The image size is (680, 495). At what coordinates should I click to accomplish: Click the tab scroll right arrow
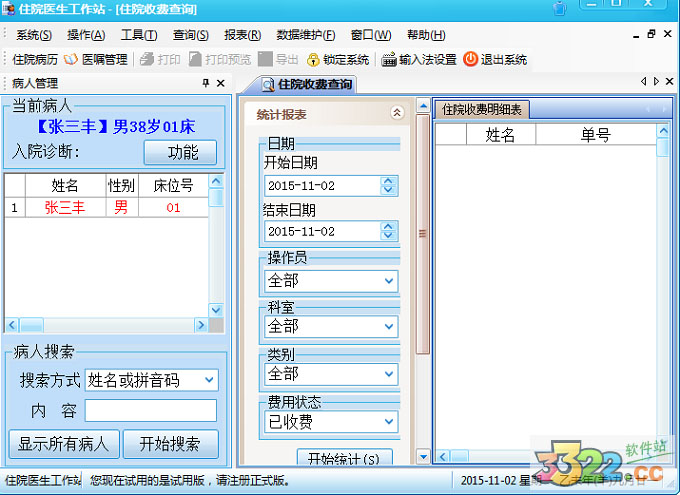coord(656,81)
